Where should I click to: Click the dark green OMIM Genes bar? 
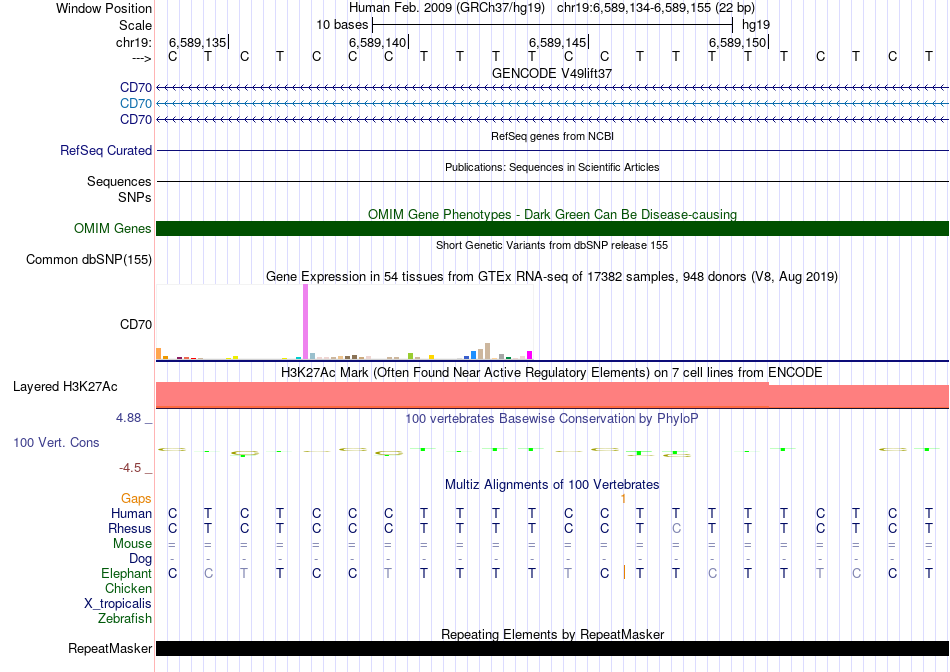tap(552, 229)
